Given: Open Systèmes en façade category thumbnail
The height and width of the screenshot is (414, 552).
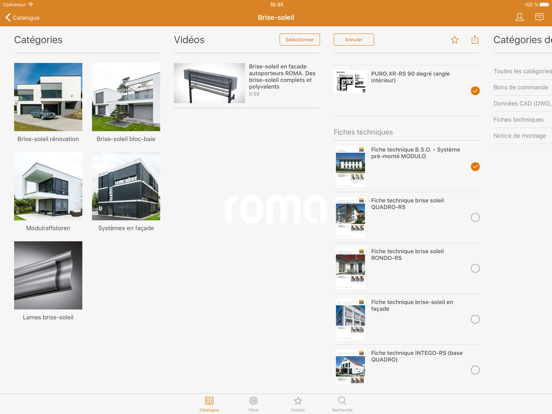Looking at the screenshot, I should 126,186.
